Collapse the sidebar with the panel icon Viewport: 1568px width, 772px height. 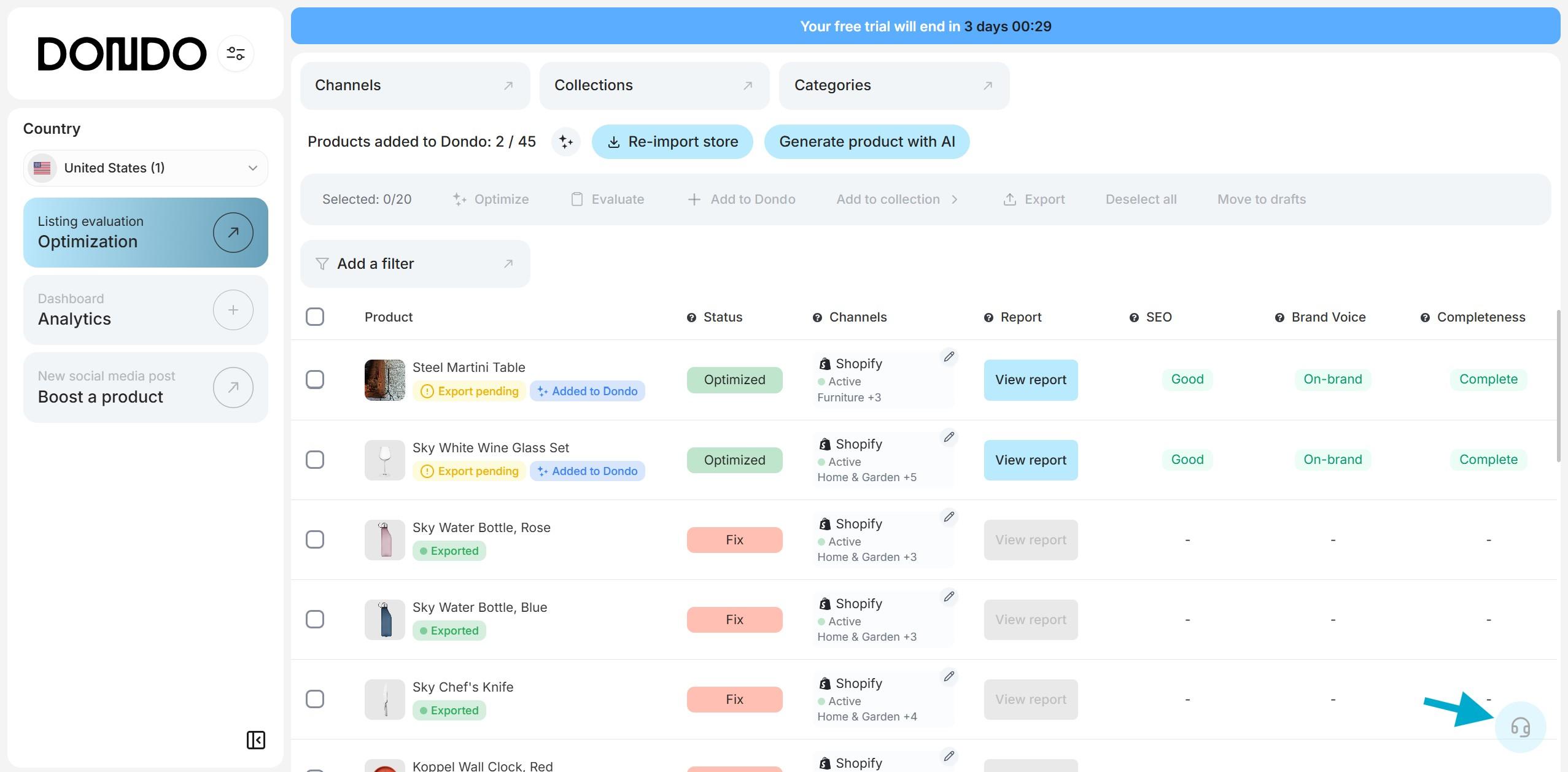pyautogui.click(x=255, y=740)
